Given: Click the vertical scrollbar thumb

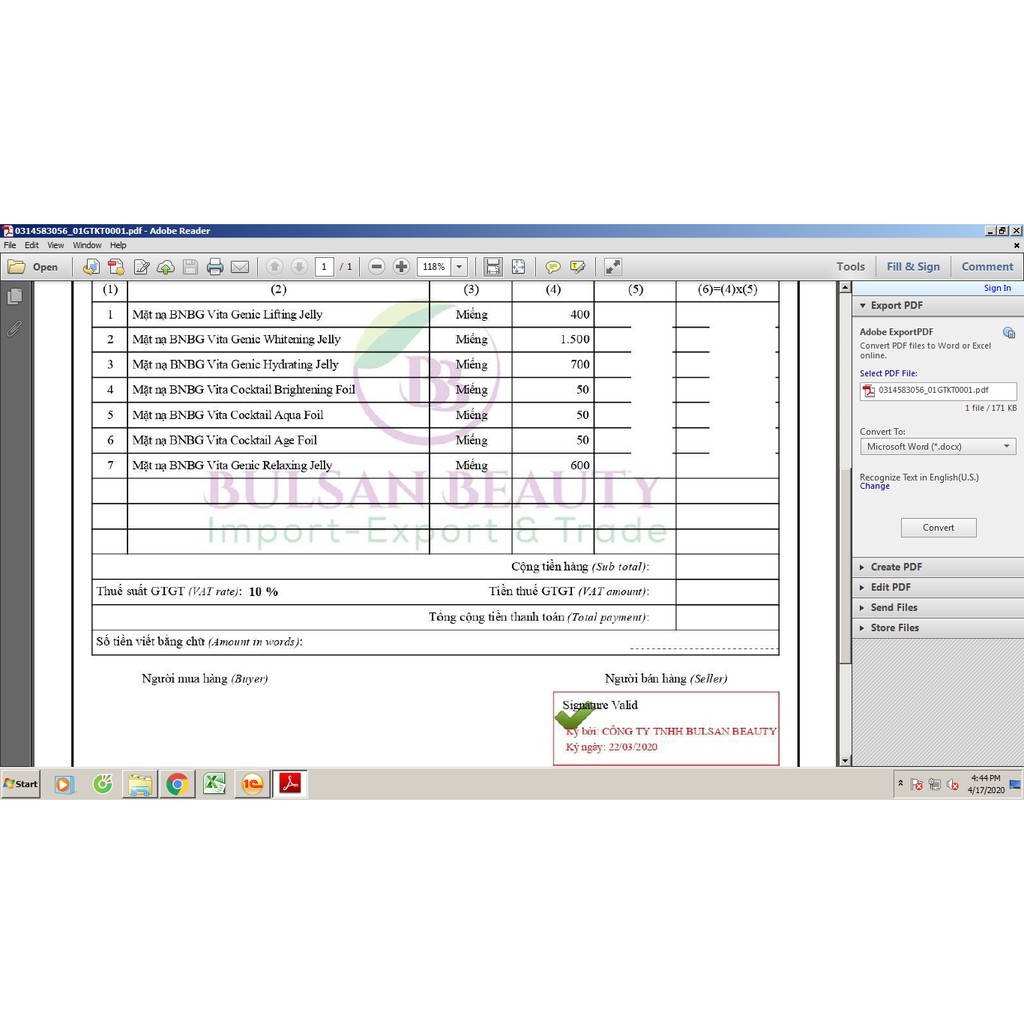Looking at the screenshot, I should [x=845, y=566].
